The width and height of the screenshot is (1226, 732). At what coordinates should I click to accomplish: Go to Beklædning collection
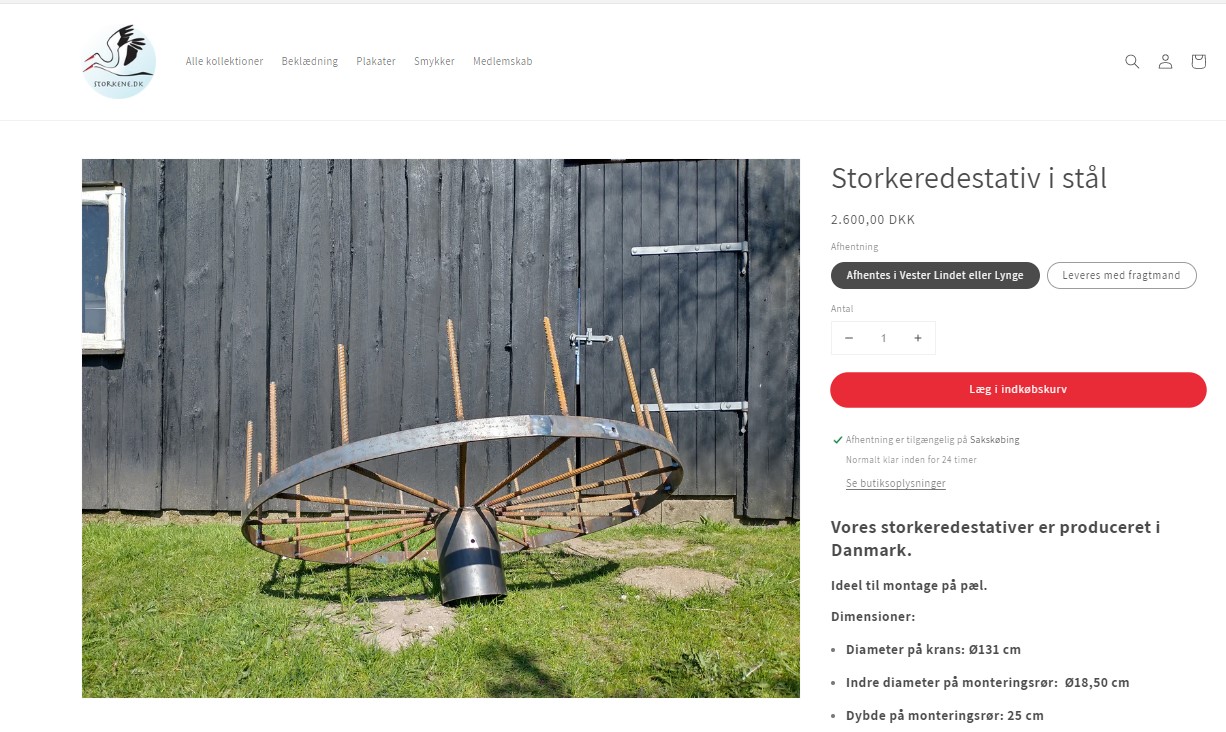click(310, 61)
